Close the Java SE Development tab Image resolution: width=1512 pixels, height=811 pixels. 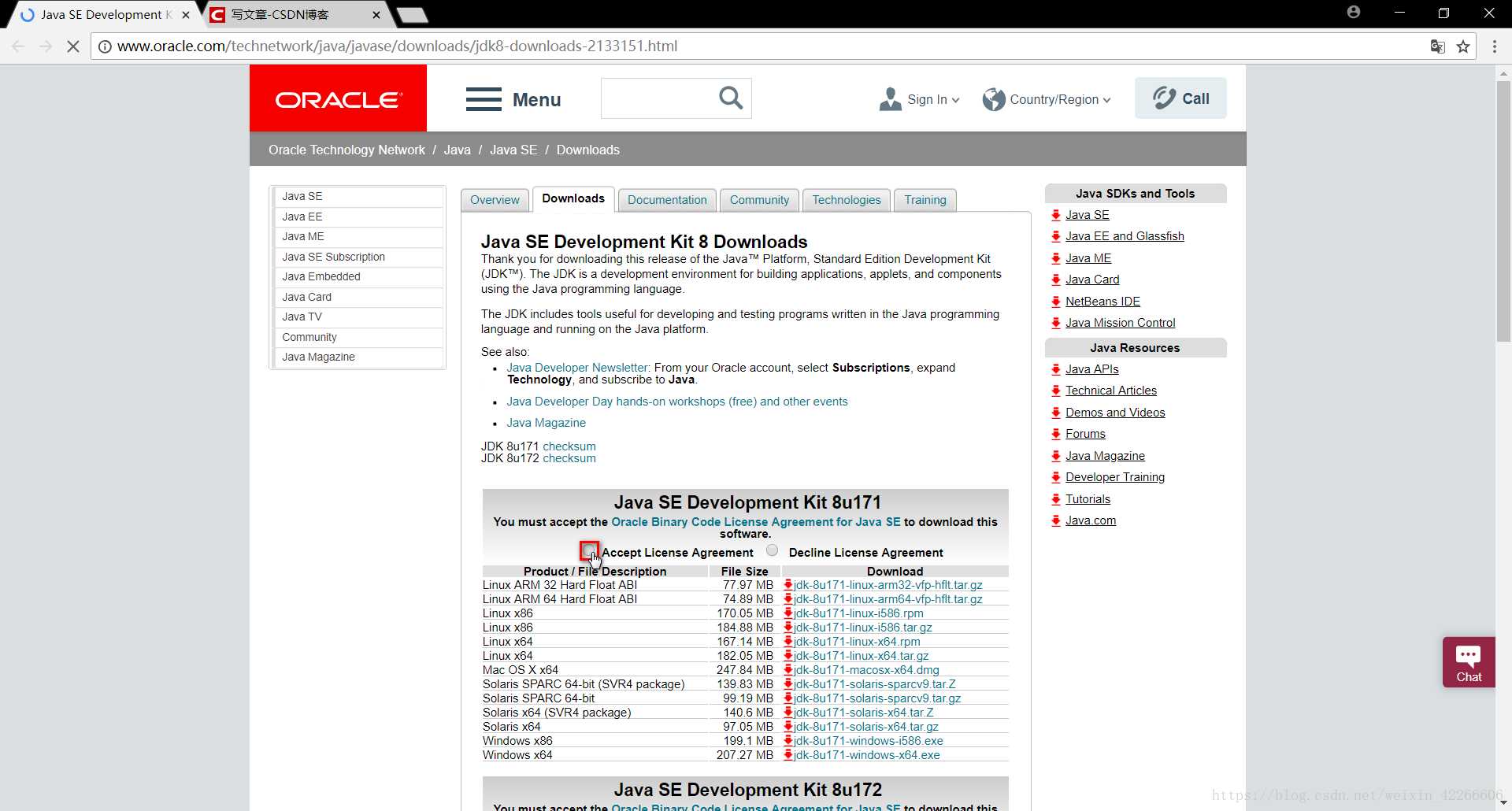point(186,15)
